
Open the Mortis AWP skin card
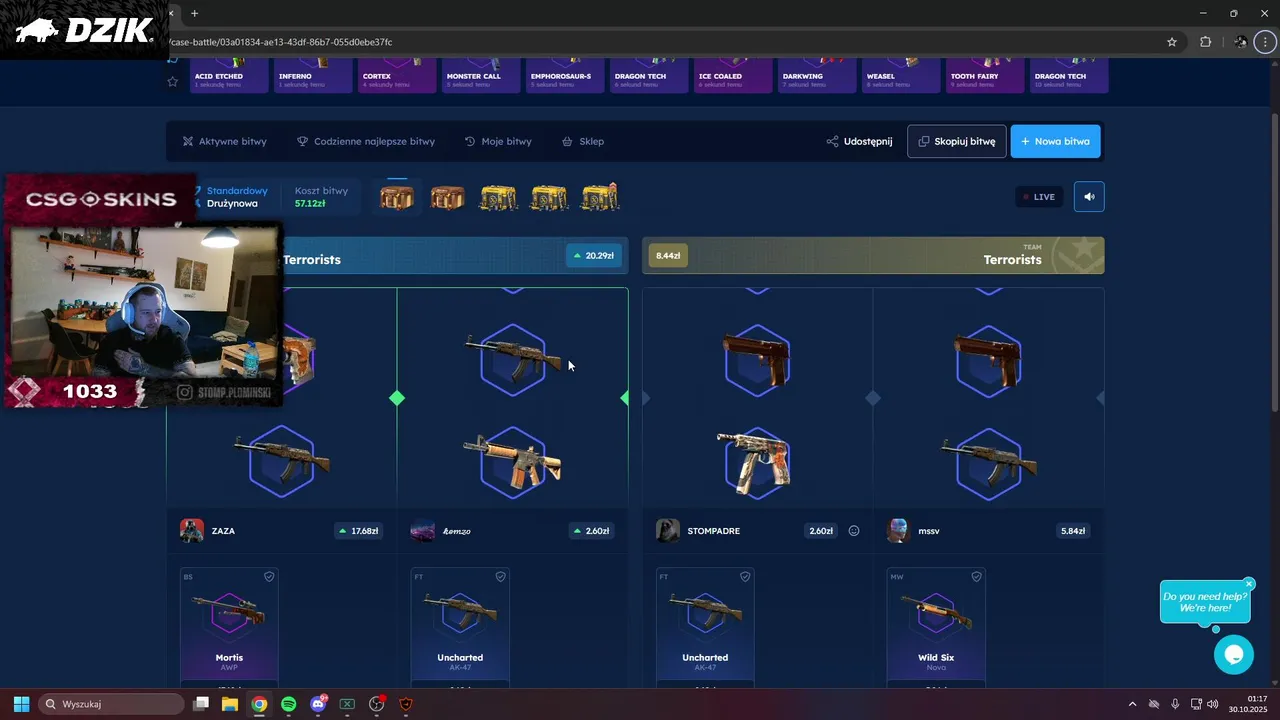coord(229,627)
